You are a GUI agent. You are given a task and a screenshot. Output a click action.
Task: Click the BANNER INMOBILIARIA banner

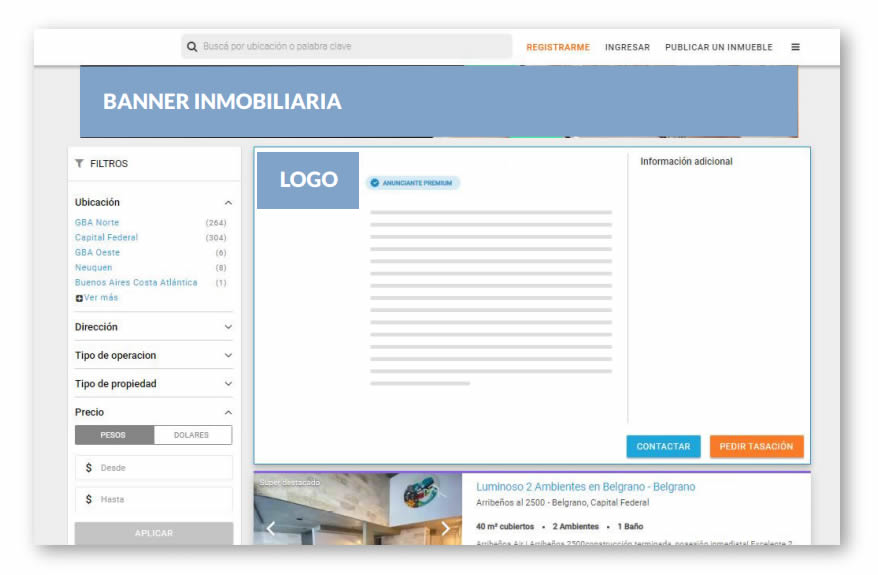tap(439, 101)
